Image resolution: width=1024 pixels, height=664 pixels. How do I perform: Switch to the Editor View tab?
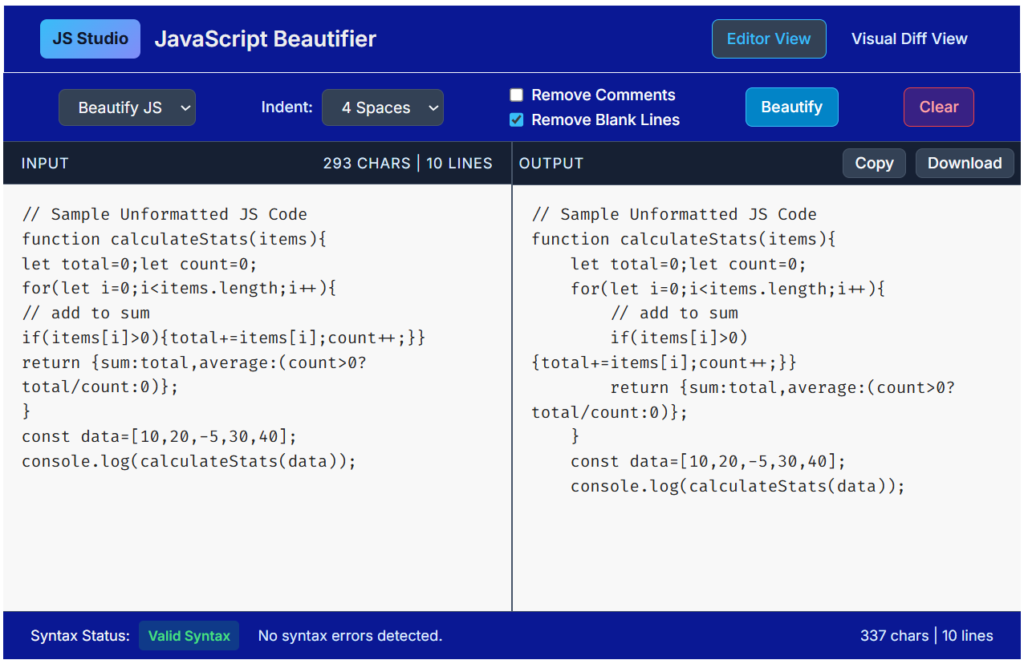pos(769,39)
